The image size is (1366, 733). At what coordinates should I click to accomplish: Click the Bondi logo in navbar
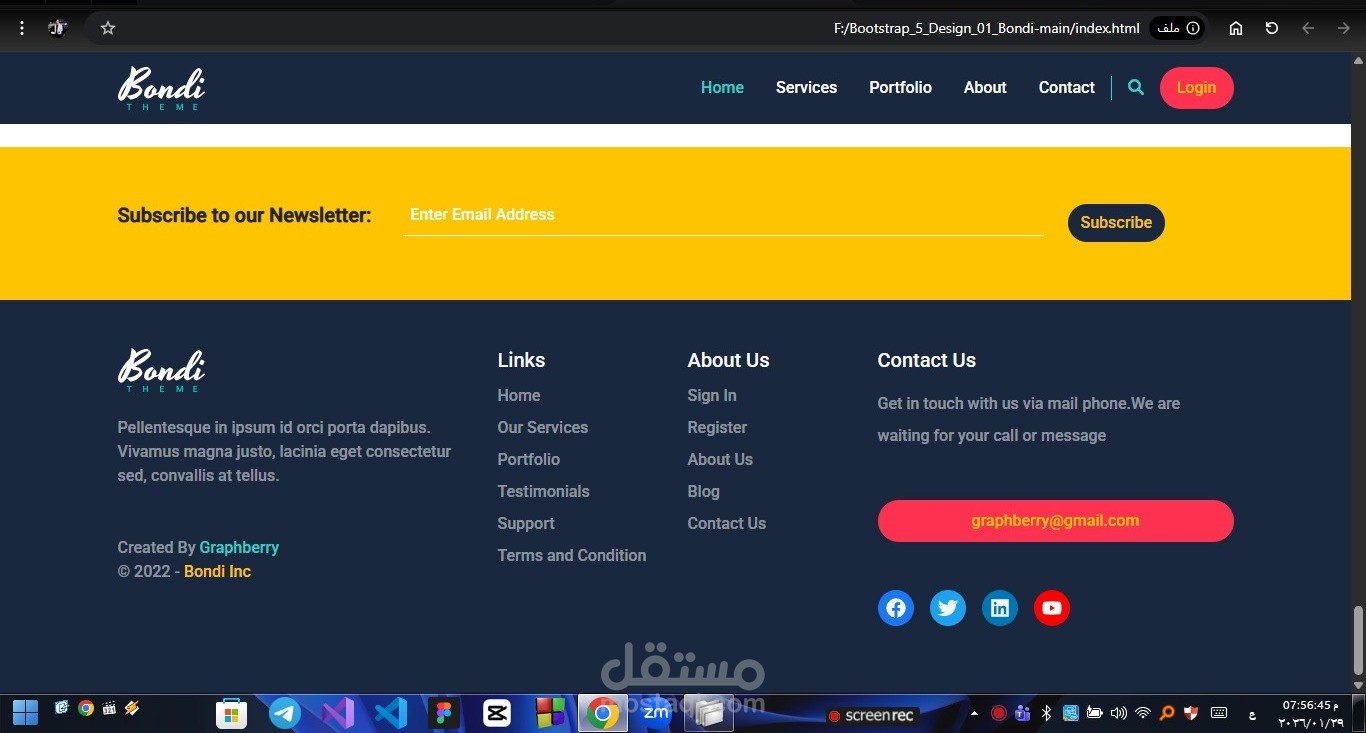click(x=161, y=88)
